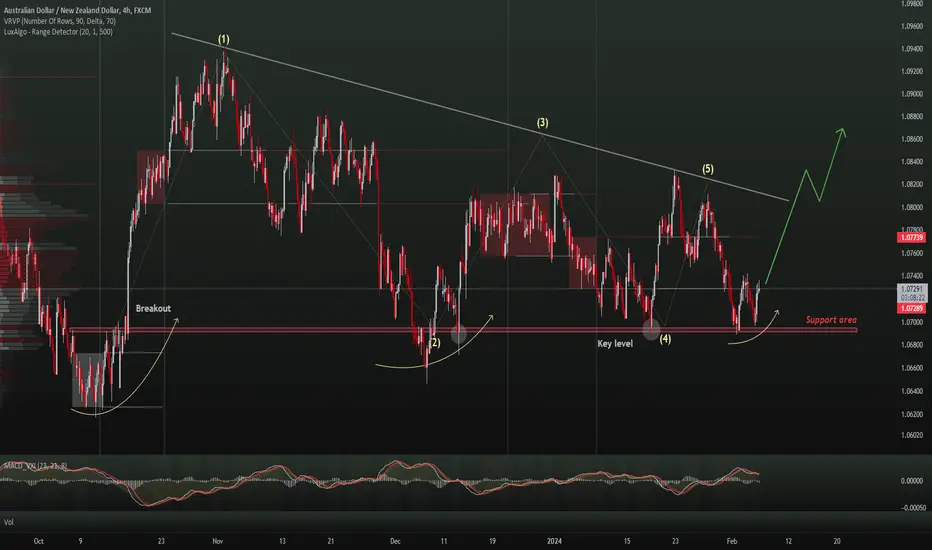Screen dimensions: 932x550
Task: Click the 2024 date label
Action: (554, 541)
